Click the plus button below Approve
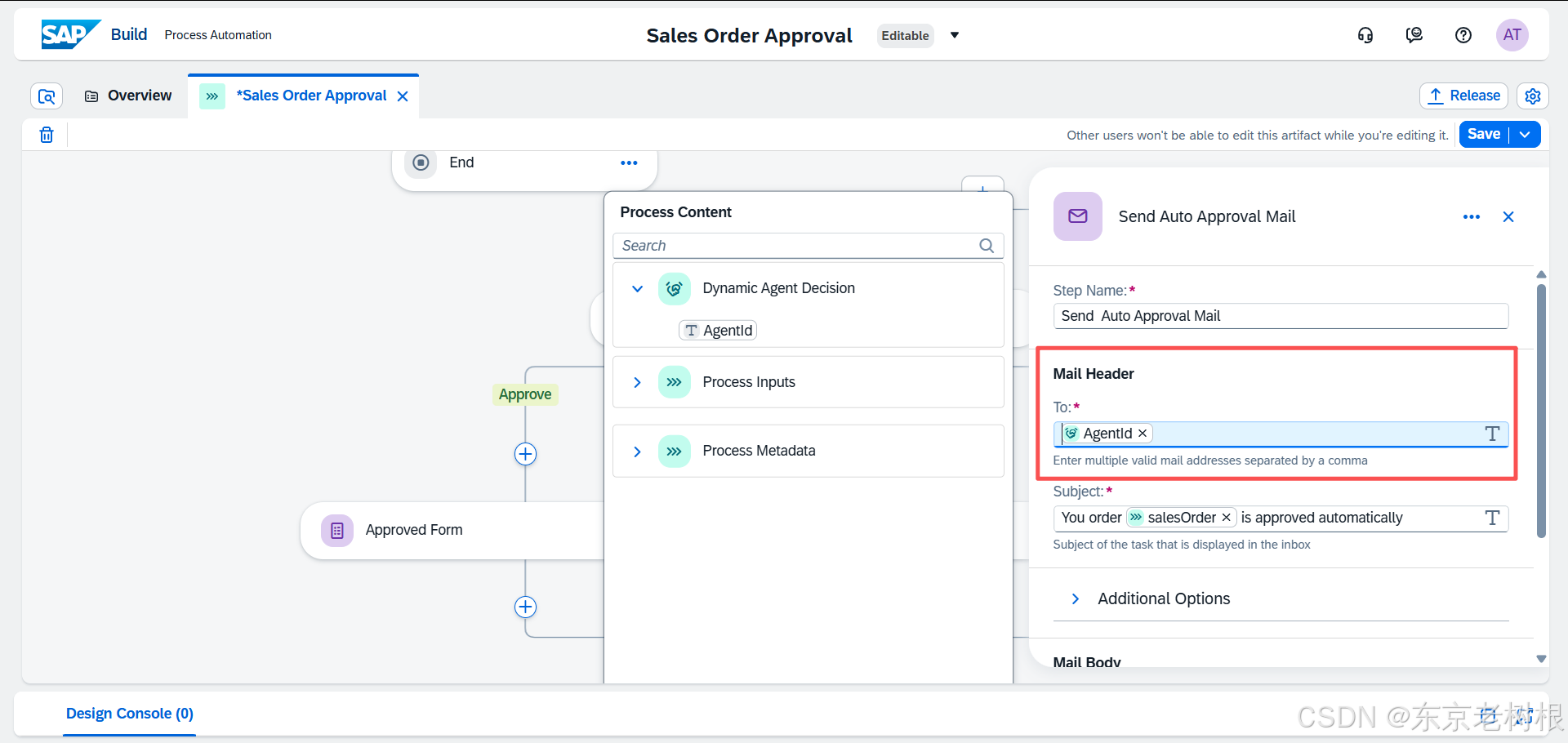The height and width of the screenshot is (743, 1568). pyautogui.click(x=525, y=454)
